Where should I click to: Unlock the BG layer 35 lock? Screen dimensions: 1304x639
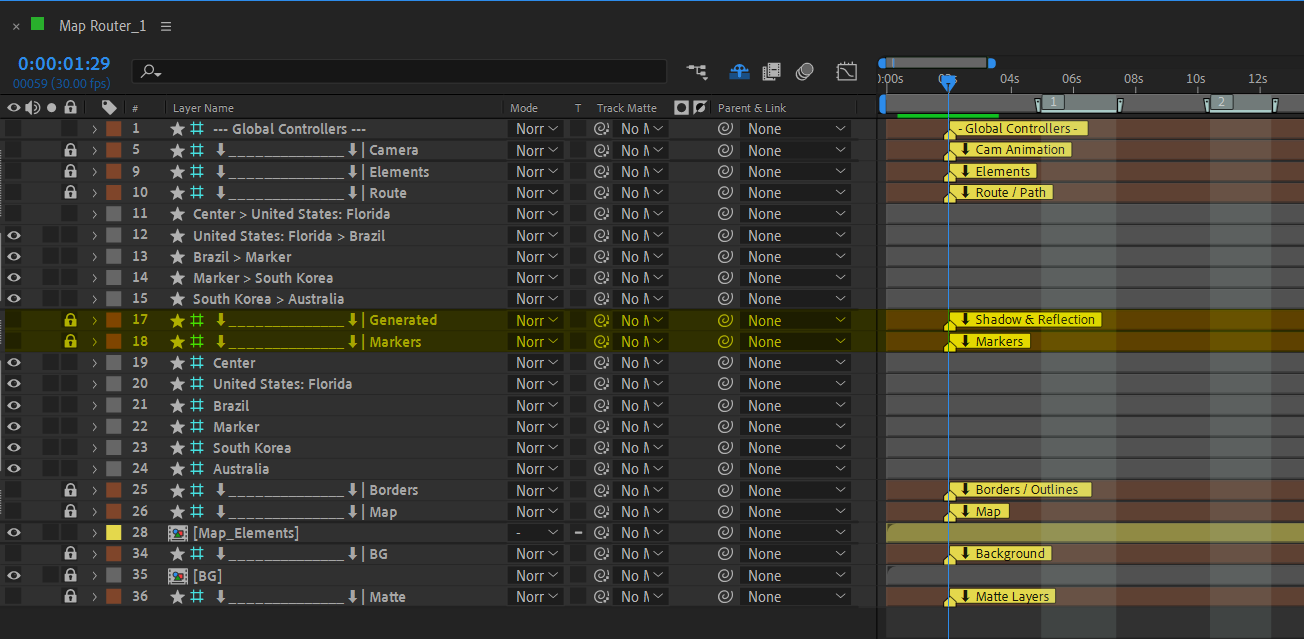pyautogui.click(x=70, y=575)
